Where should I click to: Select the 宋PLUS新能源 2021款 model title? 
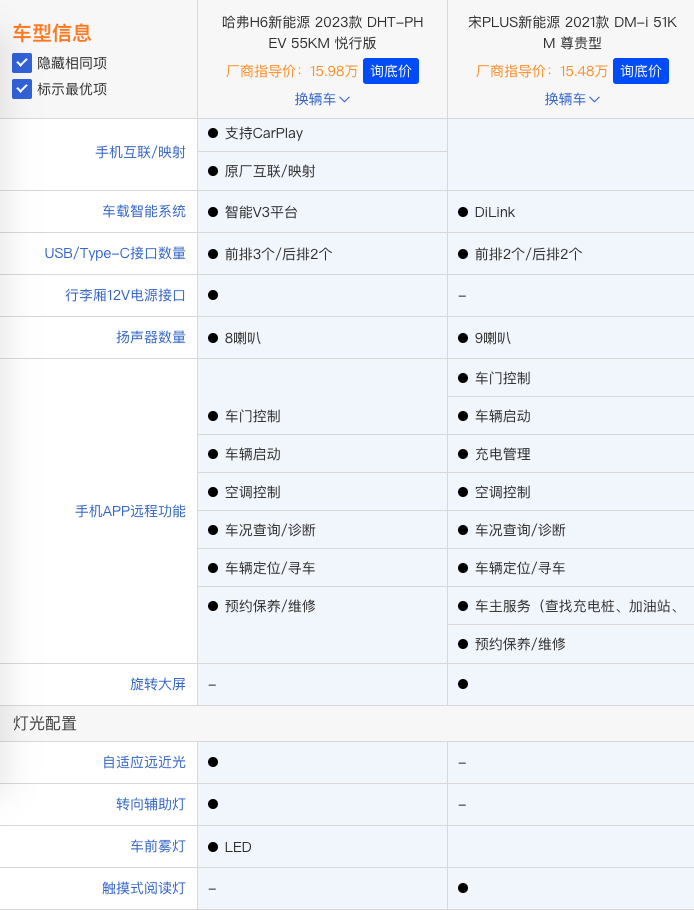[572, 32]
